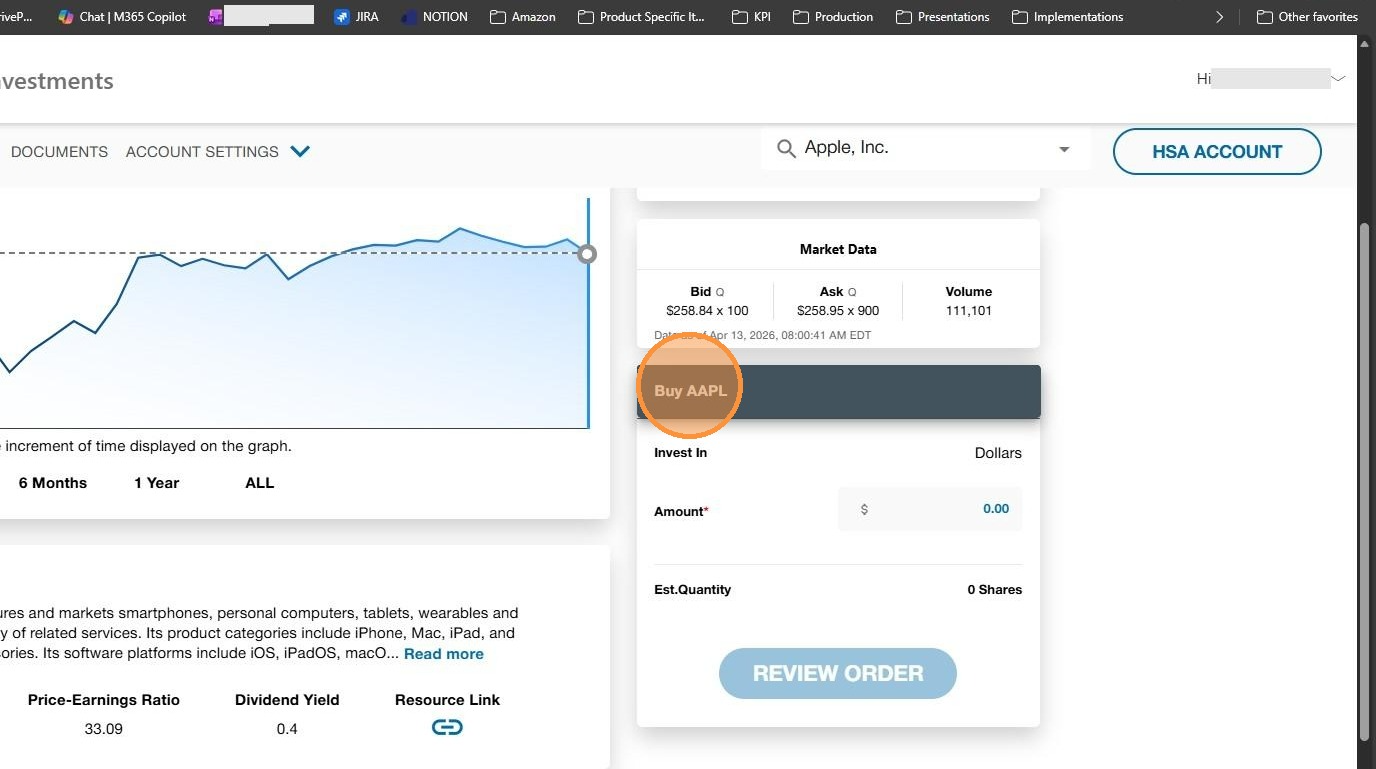This screenshot has width=1376, height=769.
Task: Open the M365 Copilot chat bookmark
Action: click(x=122, y=16)
